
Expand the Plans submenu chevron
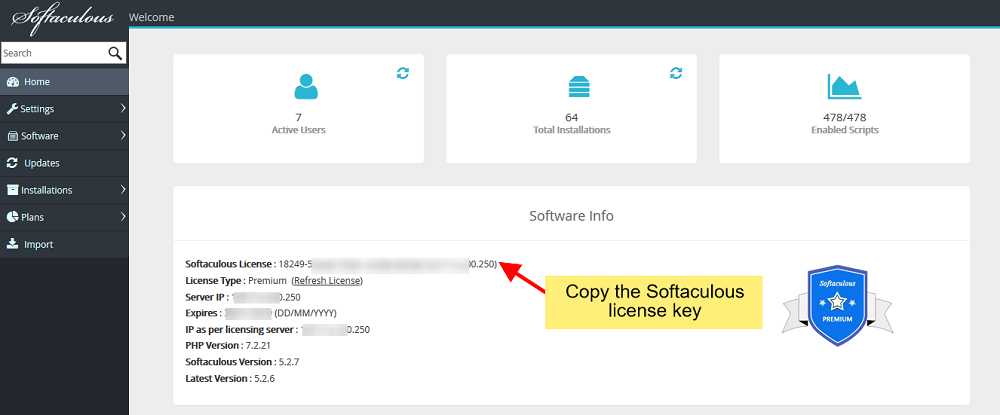(x=122, y=217)
